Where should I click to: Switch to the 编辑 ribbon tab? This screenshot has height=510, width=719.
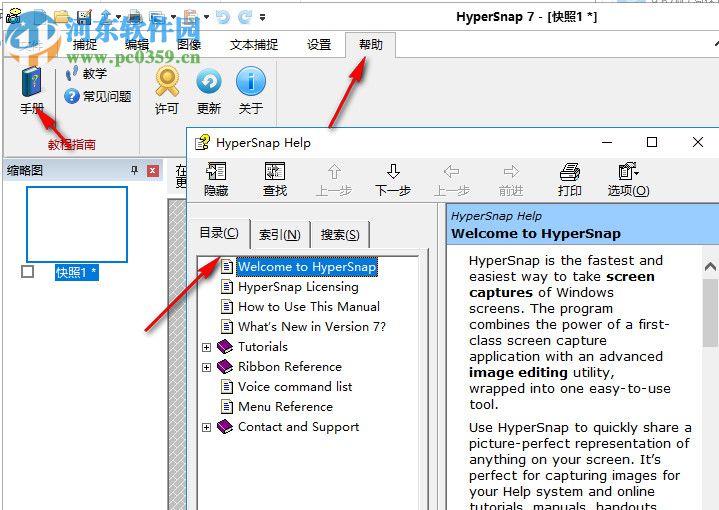(137, 44)
